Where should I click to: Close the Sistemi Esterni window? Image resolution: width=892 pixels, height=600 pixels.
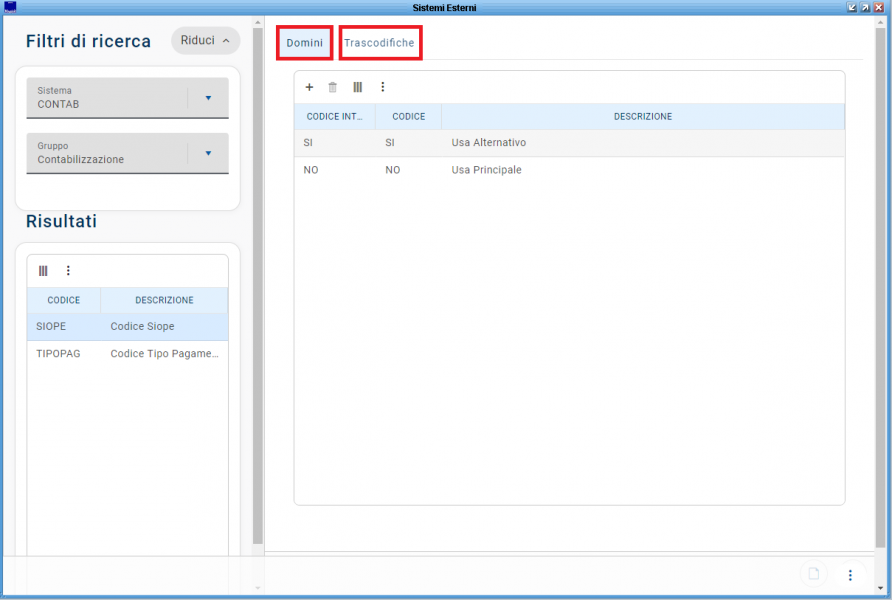point(879,7)
